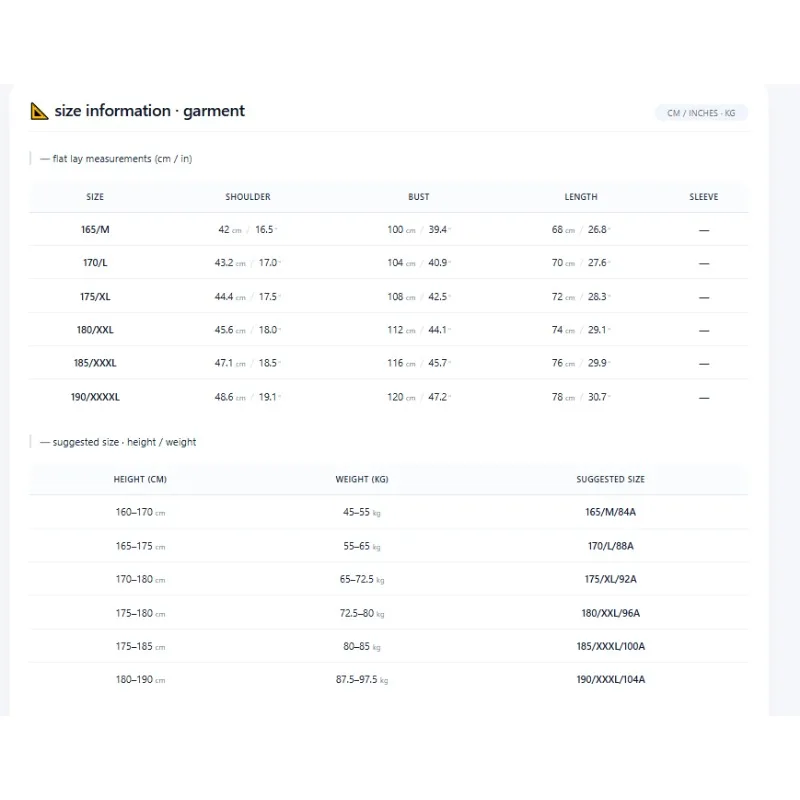Click the 45–55 kg weight cell
Screen dimensions: 800x800
pyautogui.click(x=362, y=512)
